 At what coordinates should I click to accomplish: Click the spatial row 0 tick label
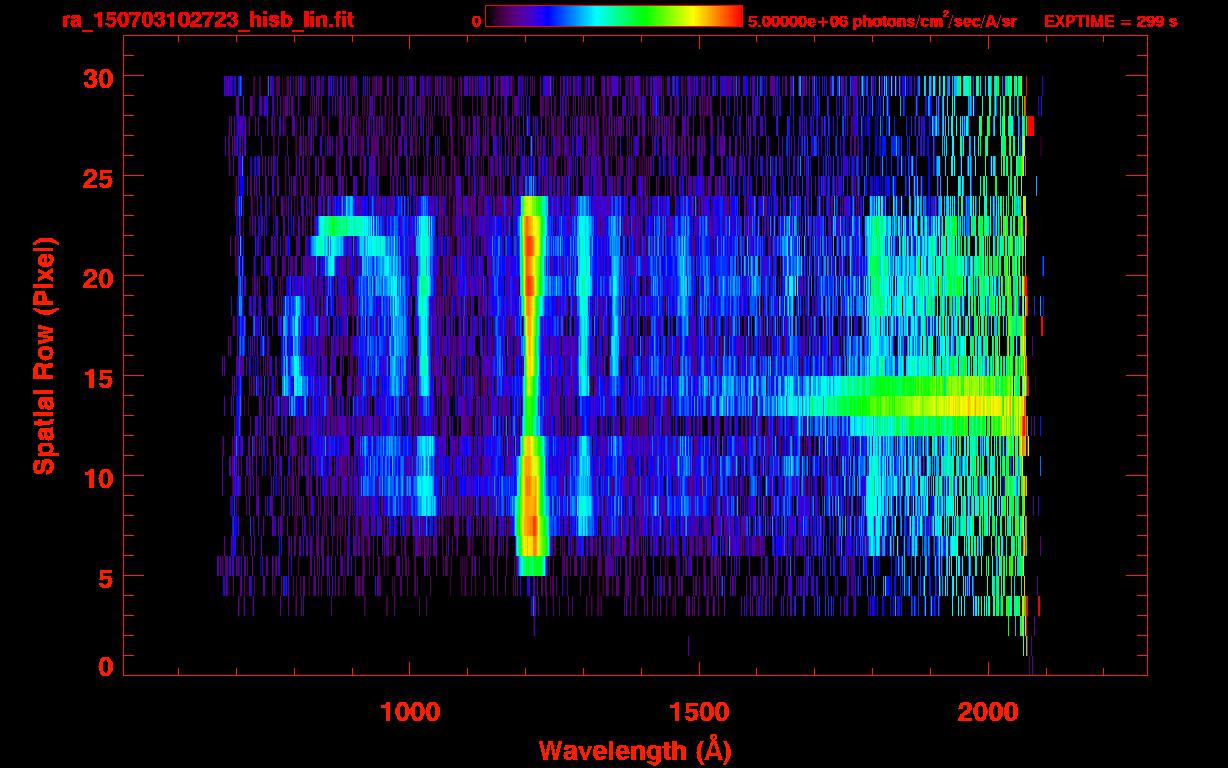pos(106,667)
